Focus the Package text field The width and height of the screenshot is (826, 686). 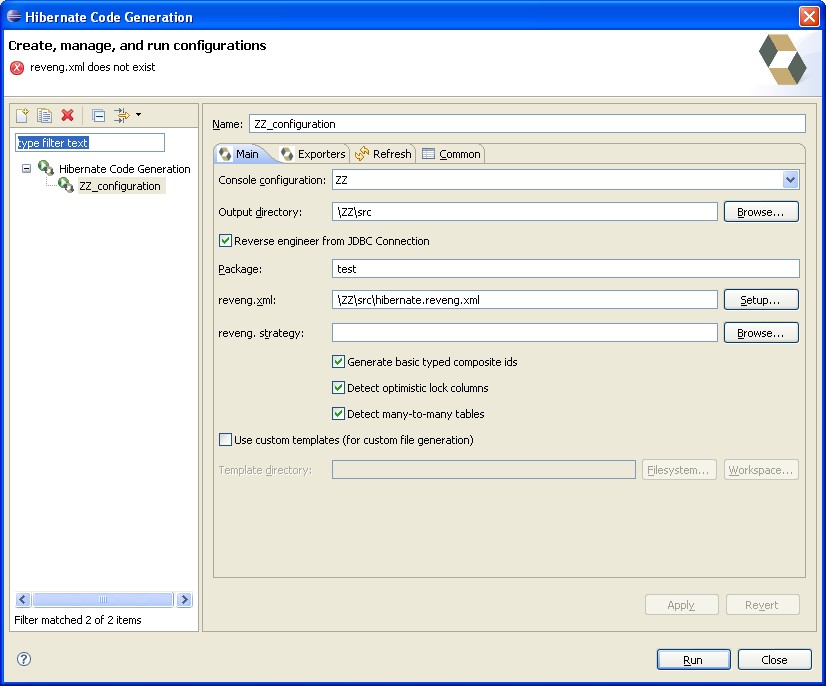pos(566,269)
